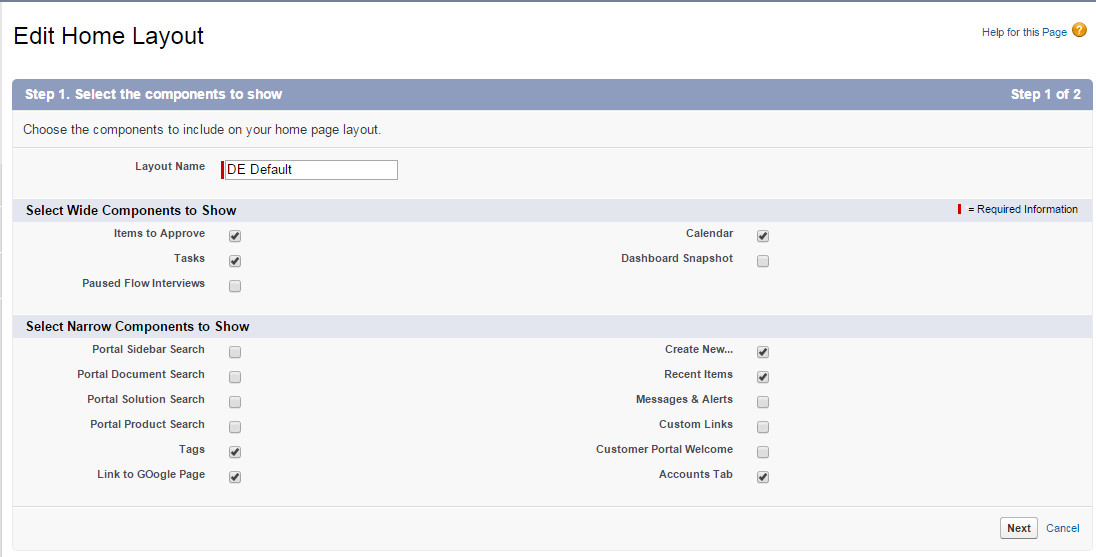
Task: Enable the Dashboard Snapshot checkbox
Action: pyautogui.click(x=763, y=262)
